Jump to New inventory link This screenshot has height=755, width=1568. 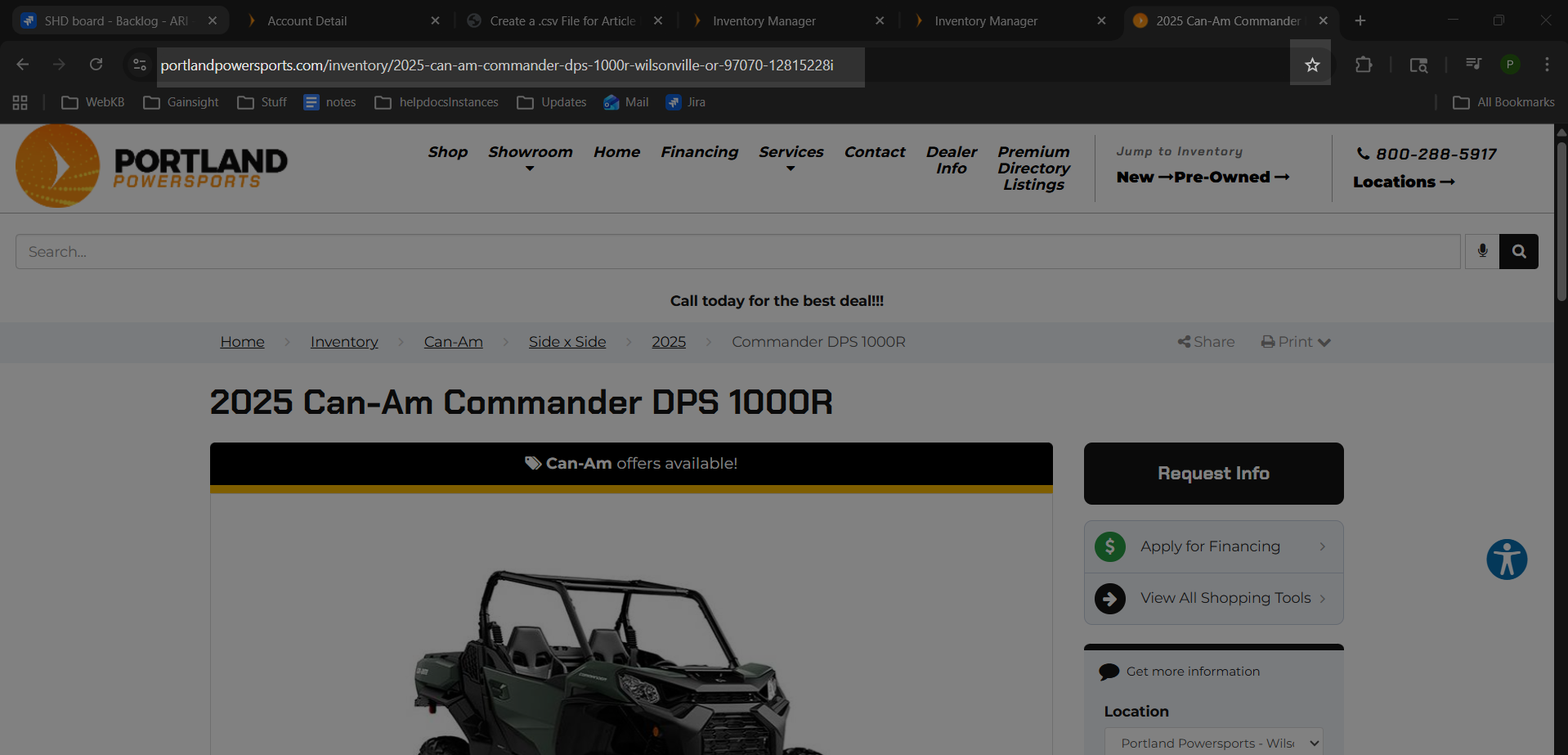[1145, 178]
